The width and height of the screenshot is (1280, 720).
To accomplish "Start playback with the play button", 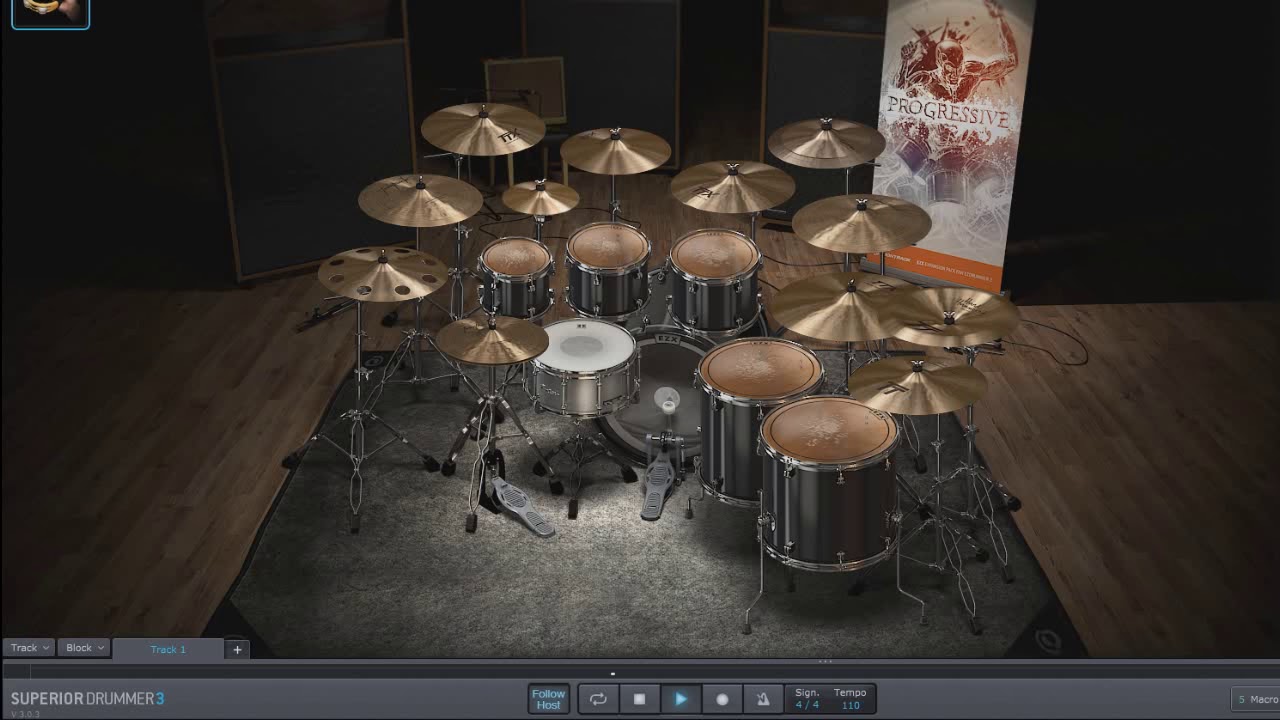I will (681, 699).
